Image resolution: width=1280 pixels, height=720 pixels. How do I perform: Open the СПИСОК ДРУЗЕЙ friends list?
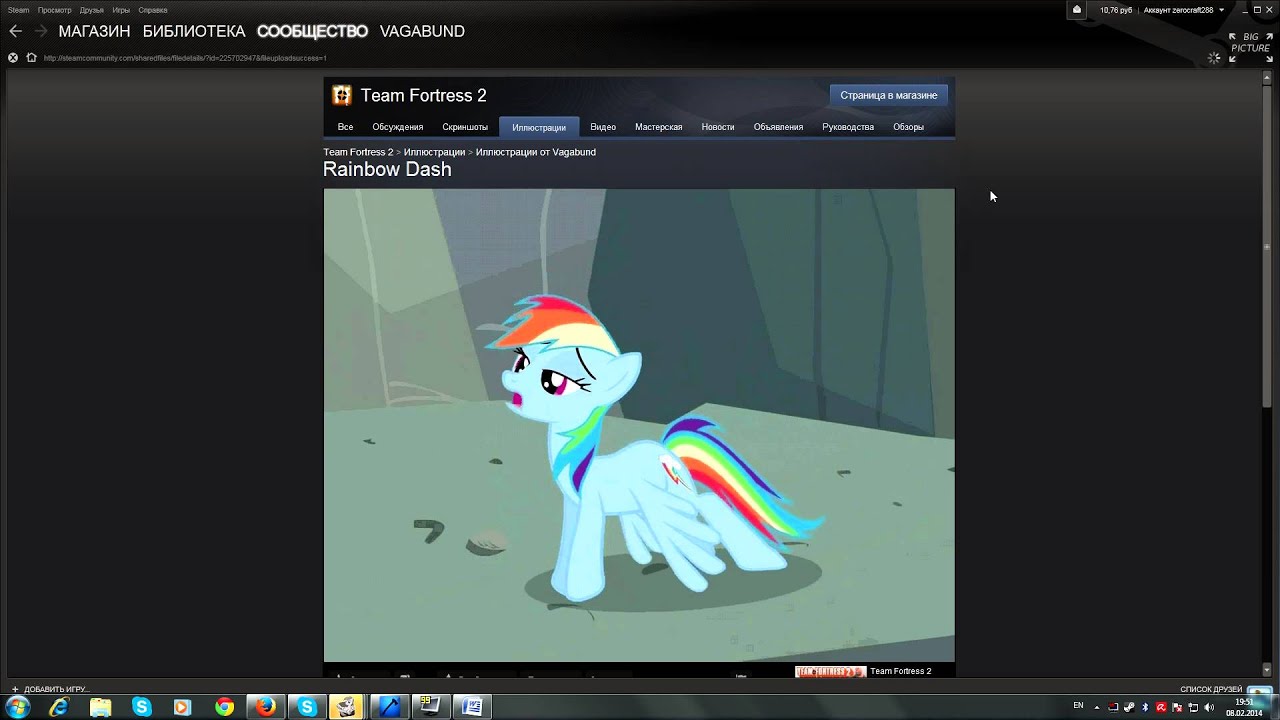point(1211,689)
